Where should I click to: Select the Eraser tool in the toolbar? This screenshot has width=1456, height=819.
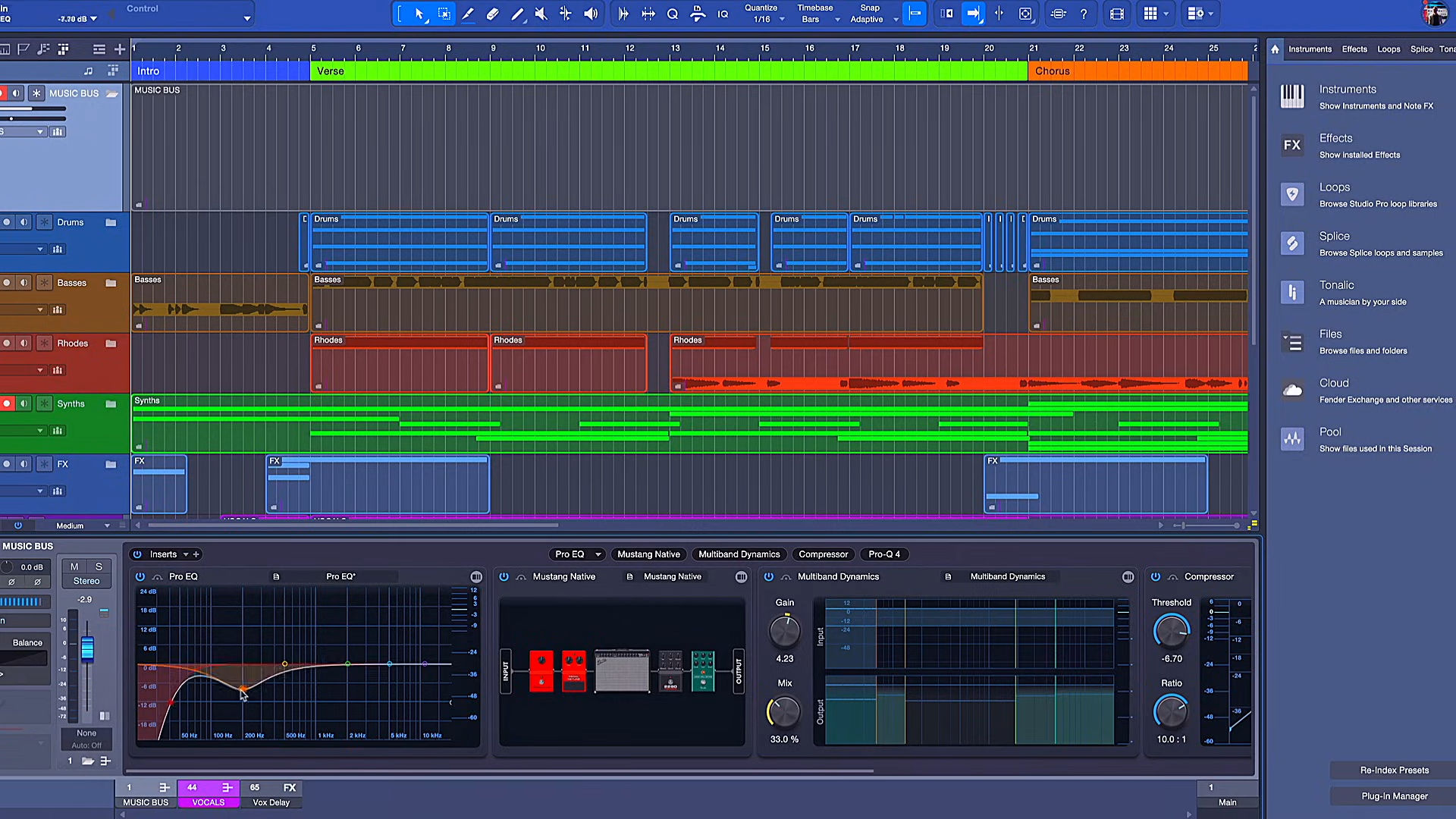coord(492,14)
